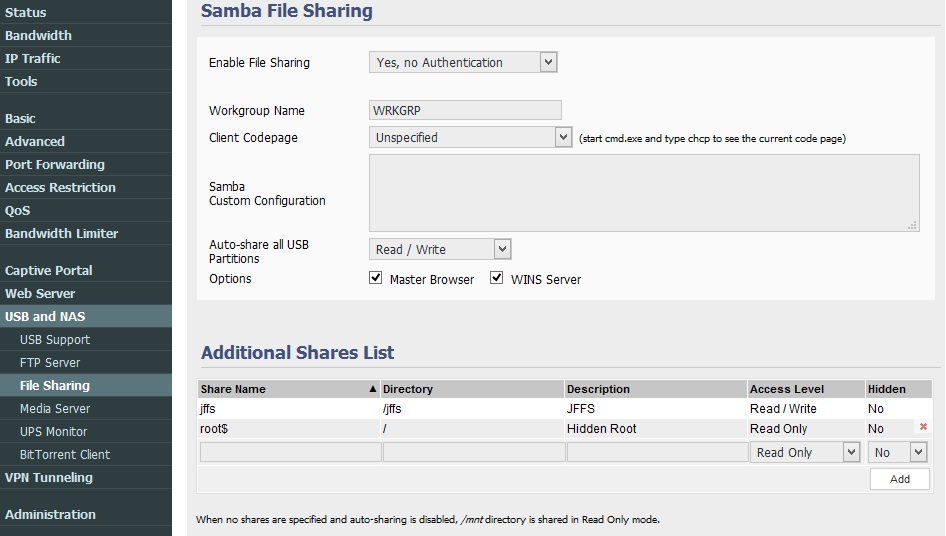
Task: Open Auto-share all USB Partitions dropdown
Action: coord(440,249)
